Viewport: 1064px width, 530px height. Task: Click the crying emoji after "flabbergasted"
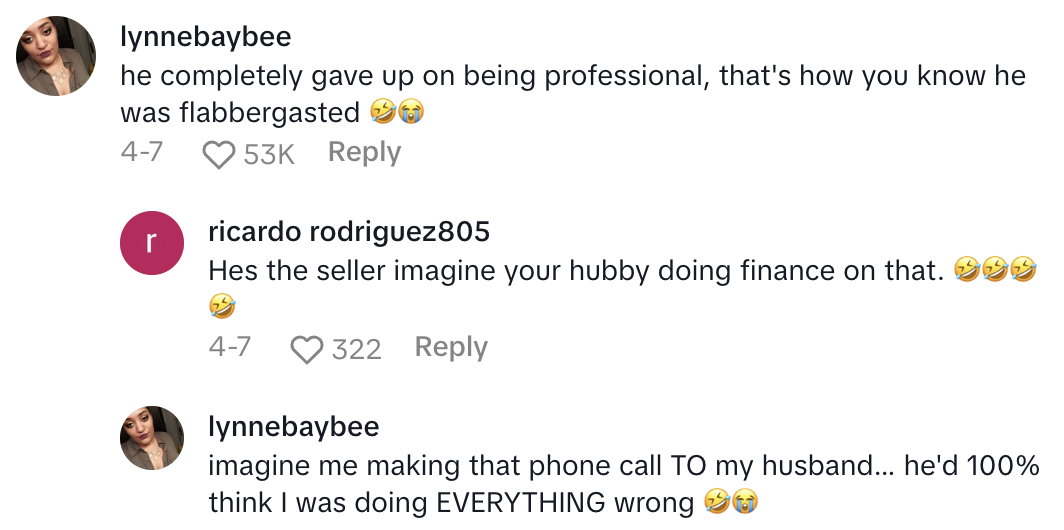[x=411, y=113]
